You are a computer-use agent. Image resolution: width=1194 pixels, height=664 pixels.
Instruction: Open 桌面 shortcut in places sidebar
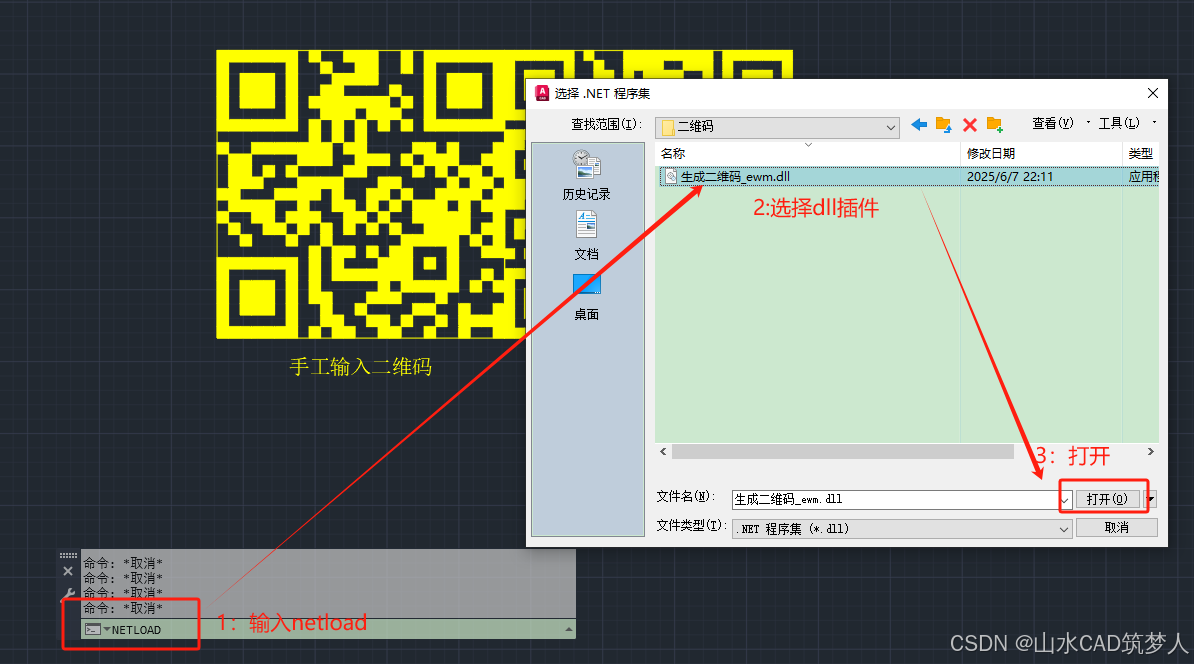tap(586, 297)
